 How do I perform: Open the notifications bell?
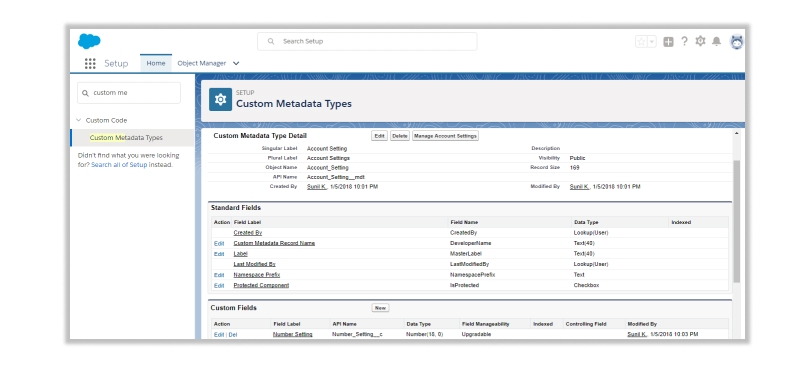tap(716, 41)
